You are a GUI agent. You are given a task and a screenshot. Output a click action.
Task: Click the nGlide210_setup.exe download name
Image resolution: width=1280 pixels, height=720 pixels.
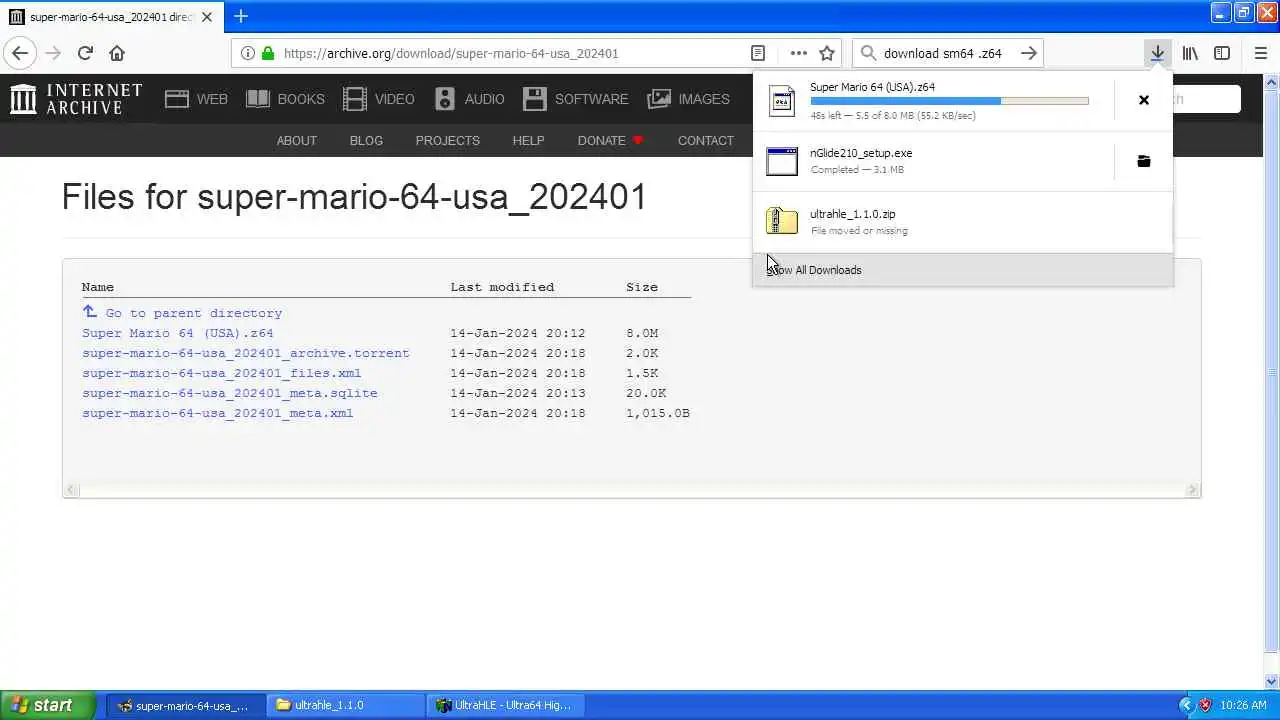click(x=861, y=153)
